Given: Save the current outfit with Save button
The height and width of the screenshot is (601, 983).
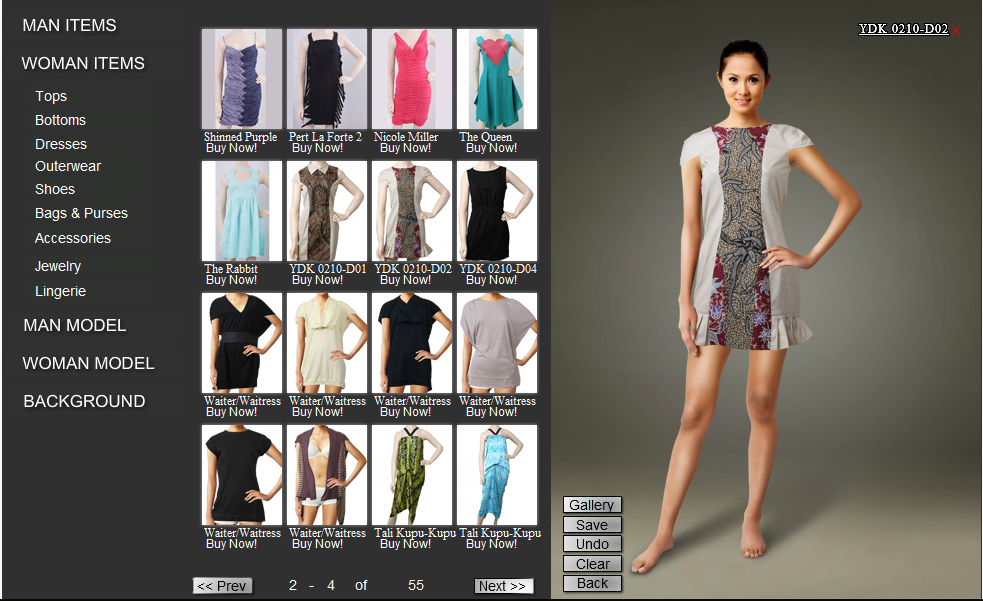Looking at the screenshot, I should tap(592, 525).
